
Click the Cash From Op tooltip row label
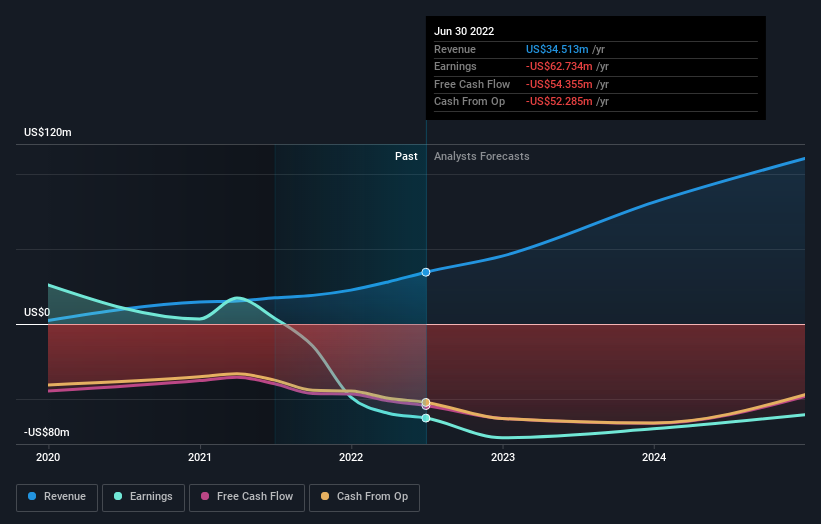pyautogui.click(x=470, y=102)
